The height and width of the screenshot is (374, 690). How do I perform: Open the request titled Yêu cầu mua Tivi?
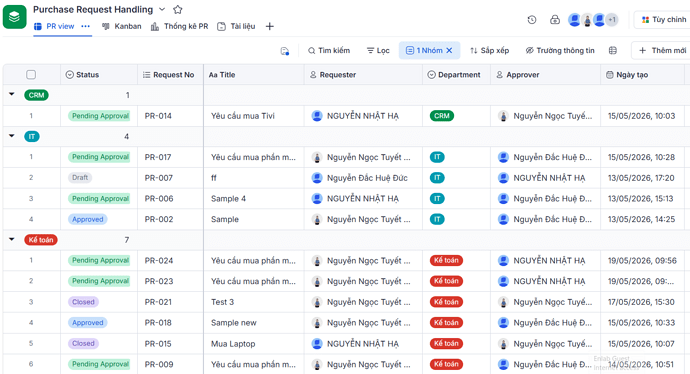[242, 116]
